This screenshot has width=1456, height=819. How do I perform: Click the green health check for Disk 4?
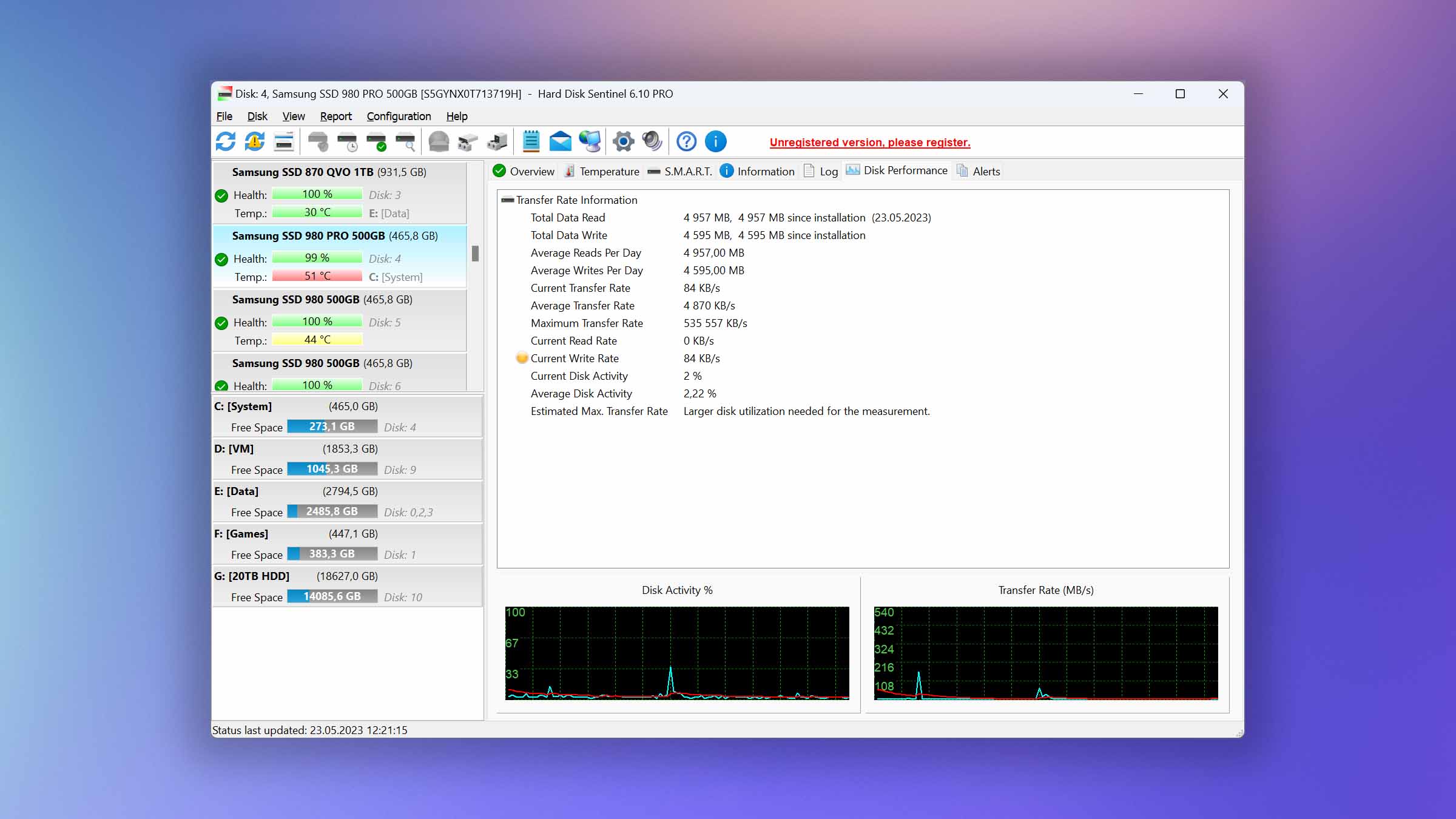pos(221,259)
